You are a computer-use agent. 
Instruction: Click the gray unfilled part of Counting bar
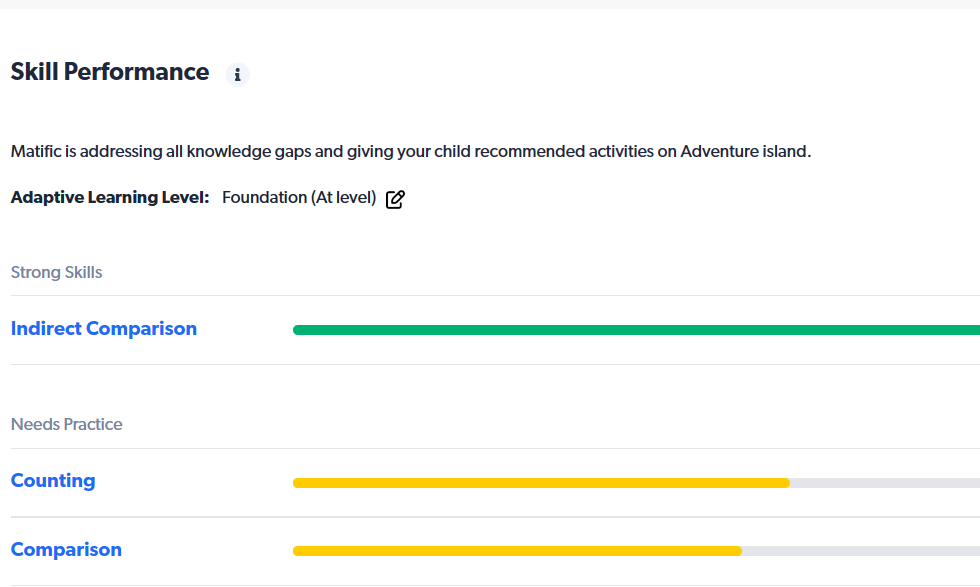884,483
